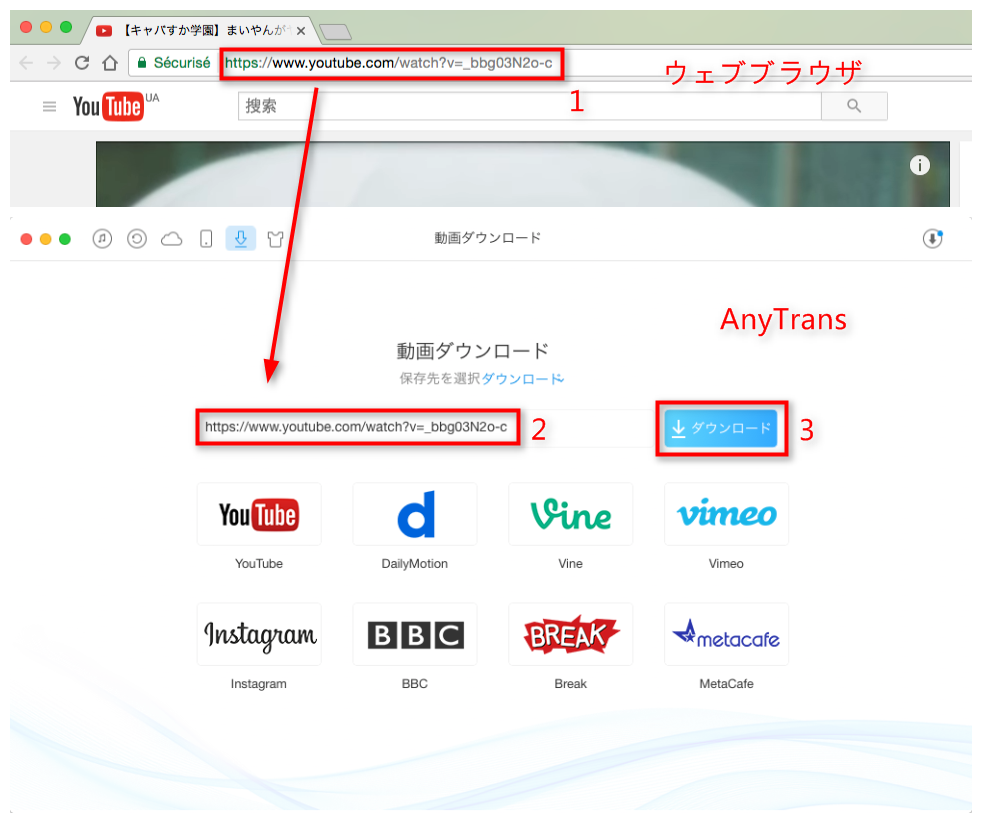Click the YouTube video player thumbnail
The height and width of the screenshot is (823, 982).
click(522, 174)
